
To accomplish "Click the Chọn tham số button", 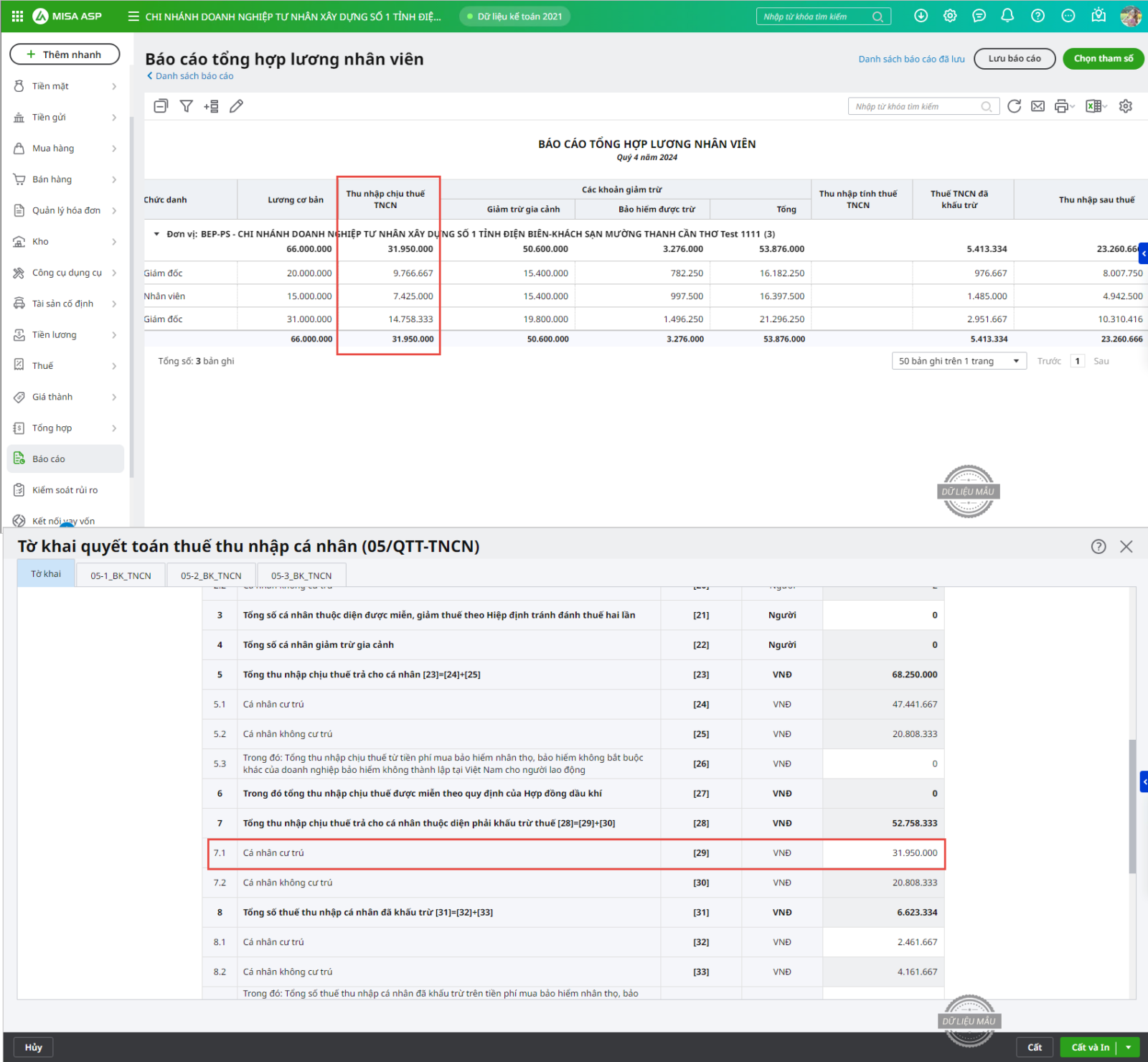I will [x=1103, y=59].
